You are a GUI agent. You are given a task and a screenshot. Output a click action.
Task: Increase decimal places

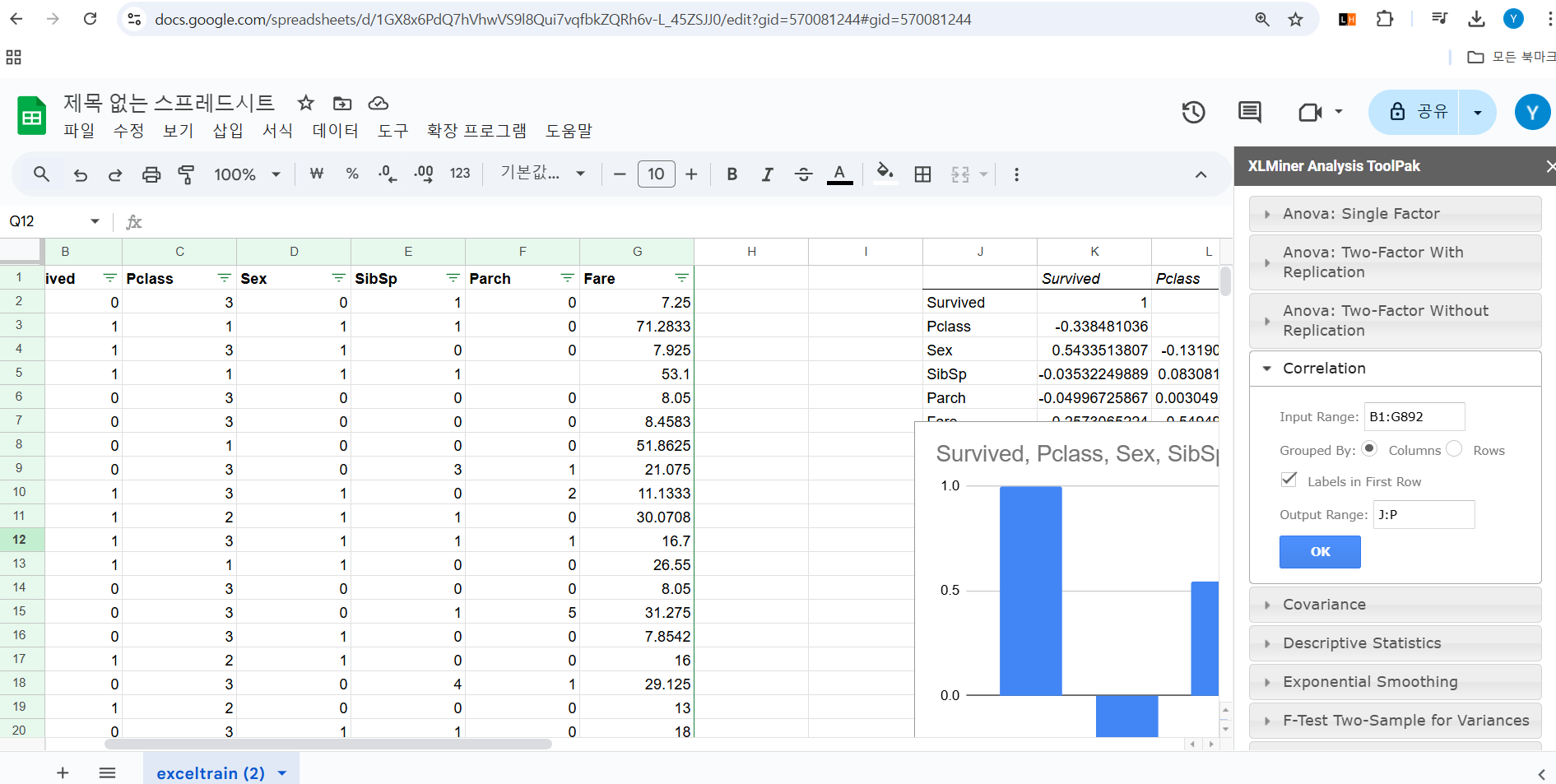[x=424, y=174]
